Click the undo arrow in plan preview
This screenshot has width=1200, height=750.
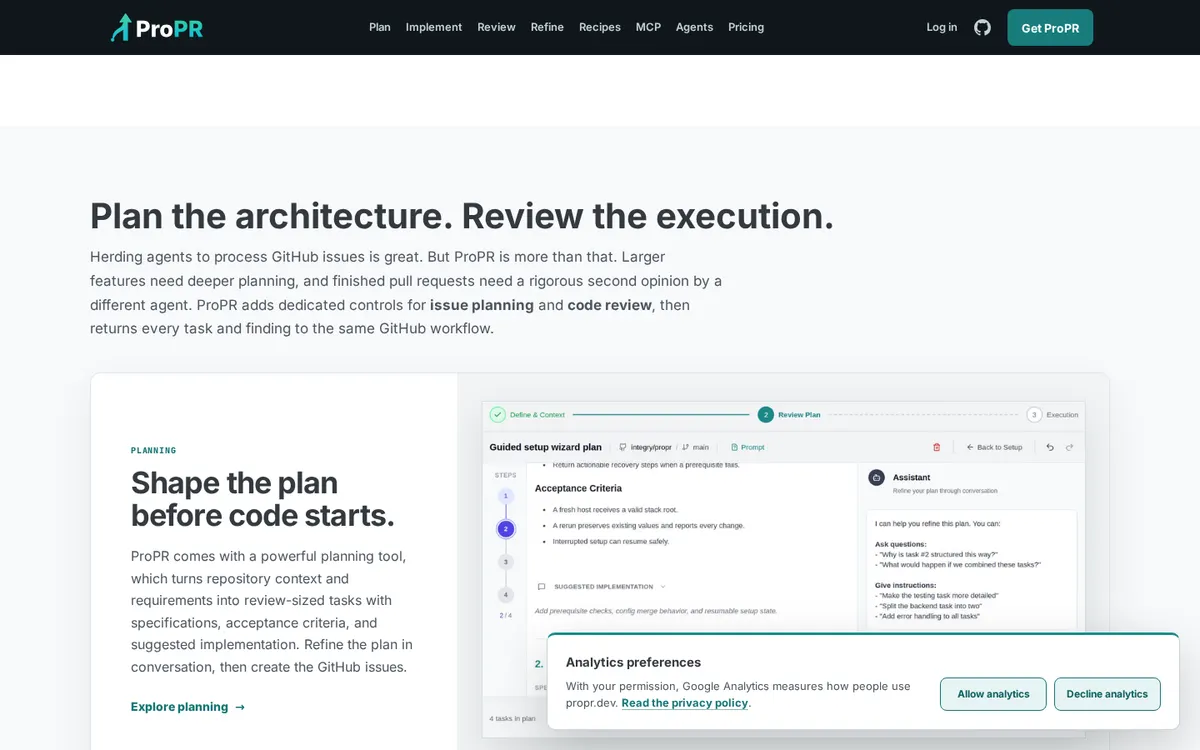1050,447
